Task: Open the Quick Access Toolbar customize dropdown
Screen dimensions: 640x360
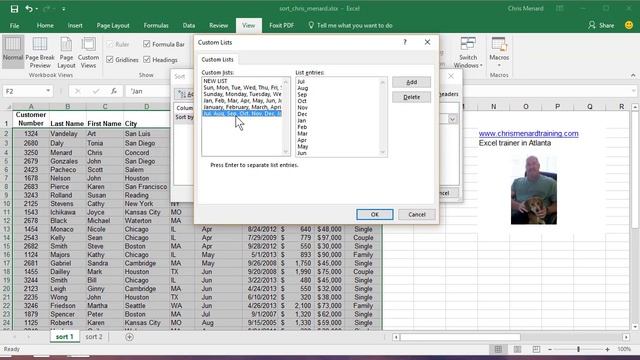Action: (x=64, y=9)
